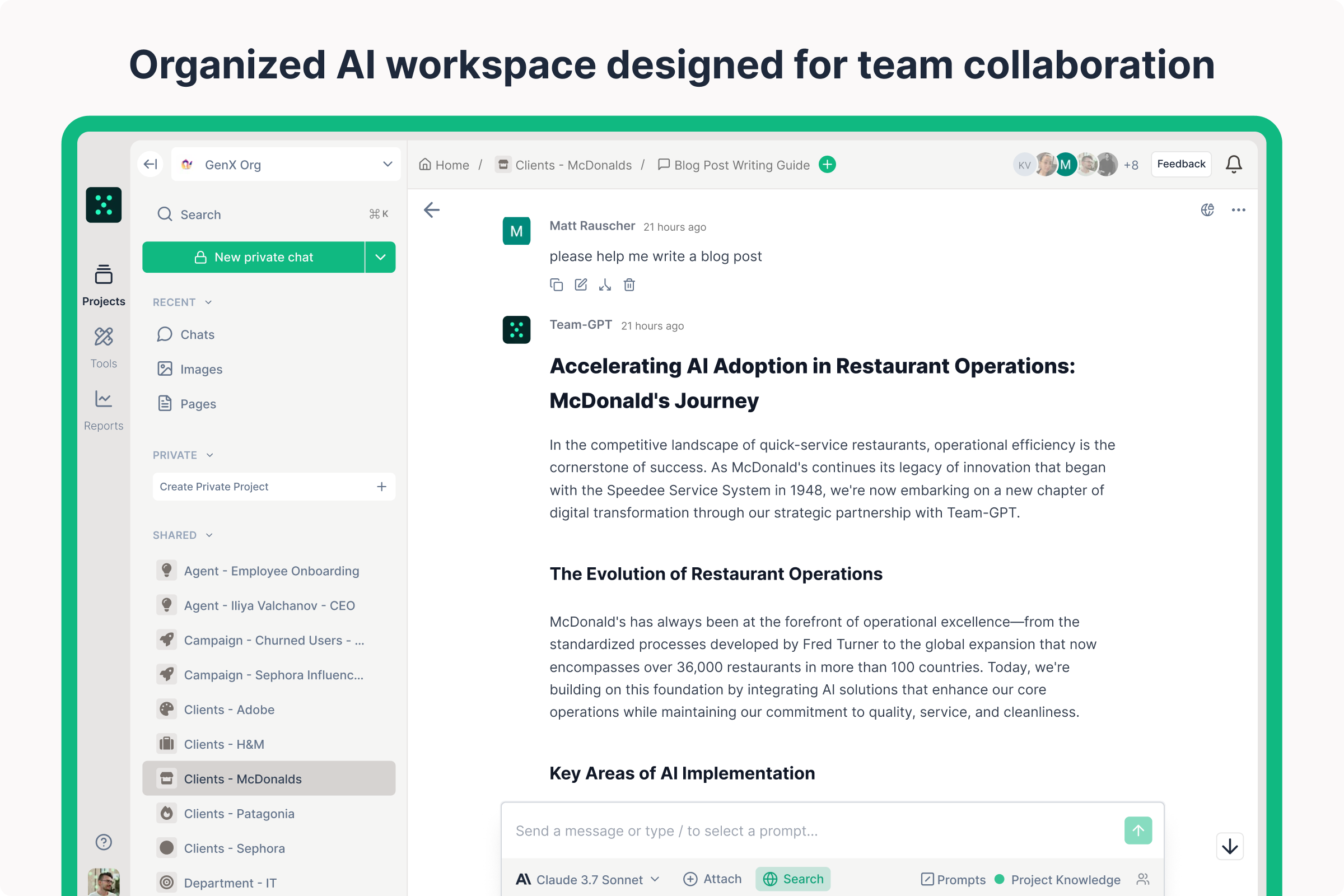Open the notifications bell
This screenshot has height=896, width=1344.
1234,164
